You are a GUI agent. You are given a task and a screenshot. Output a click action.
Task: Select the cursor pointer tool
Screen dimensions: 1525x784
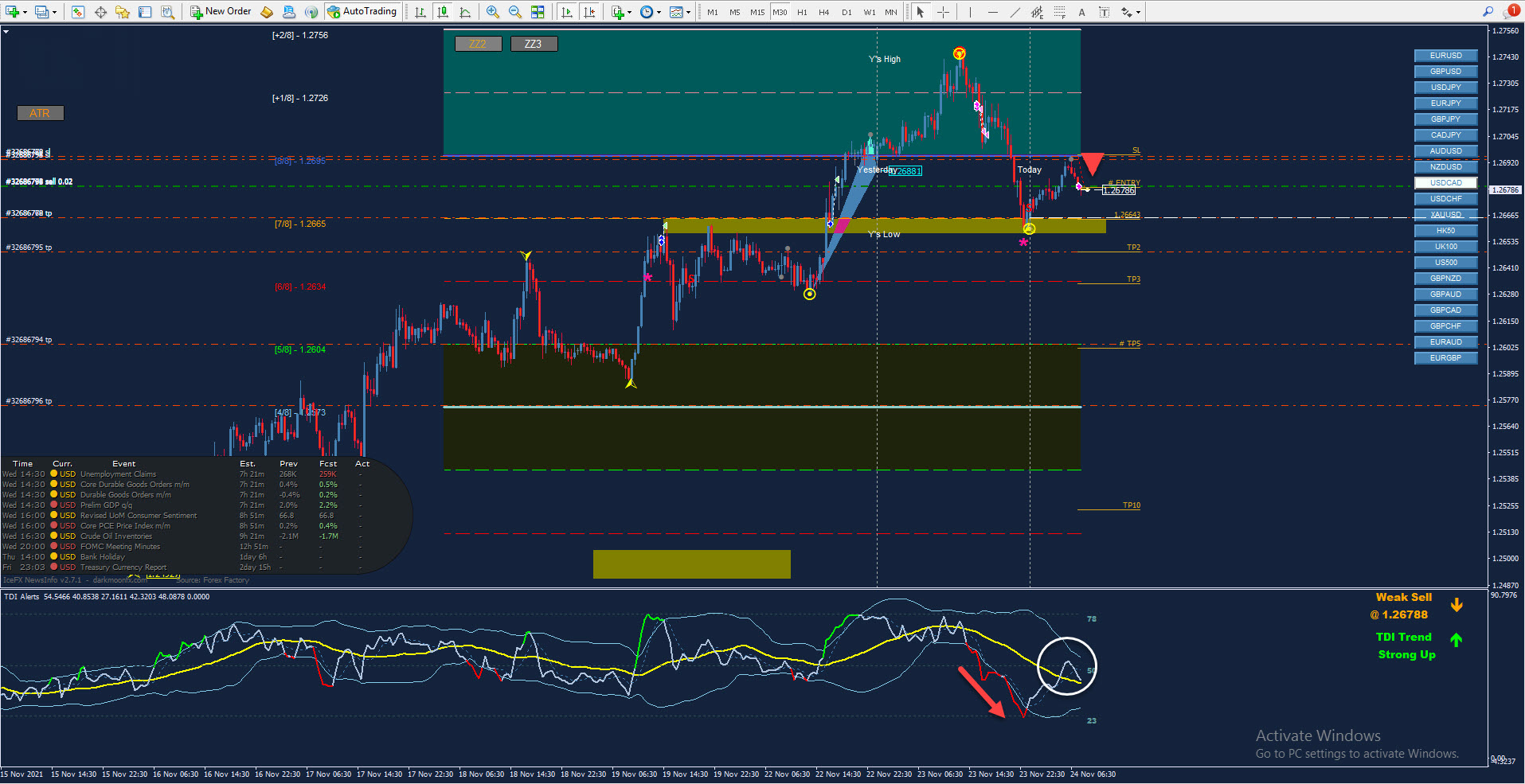(921, 12)
